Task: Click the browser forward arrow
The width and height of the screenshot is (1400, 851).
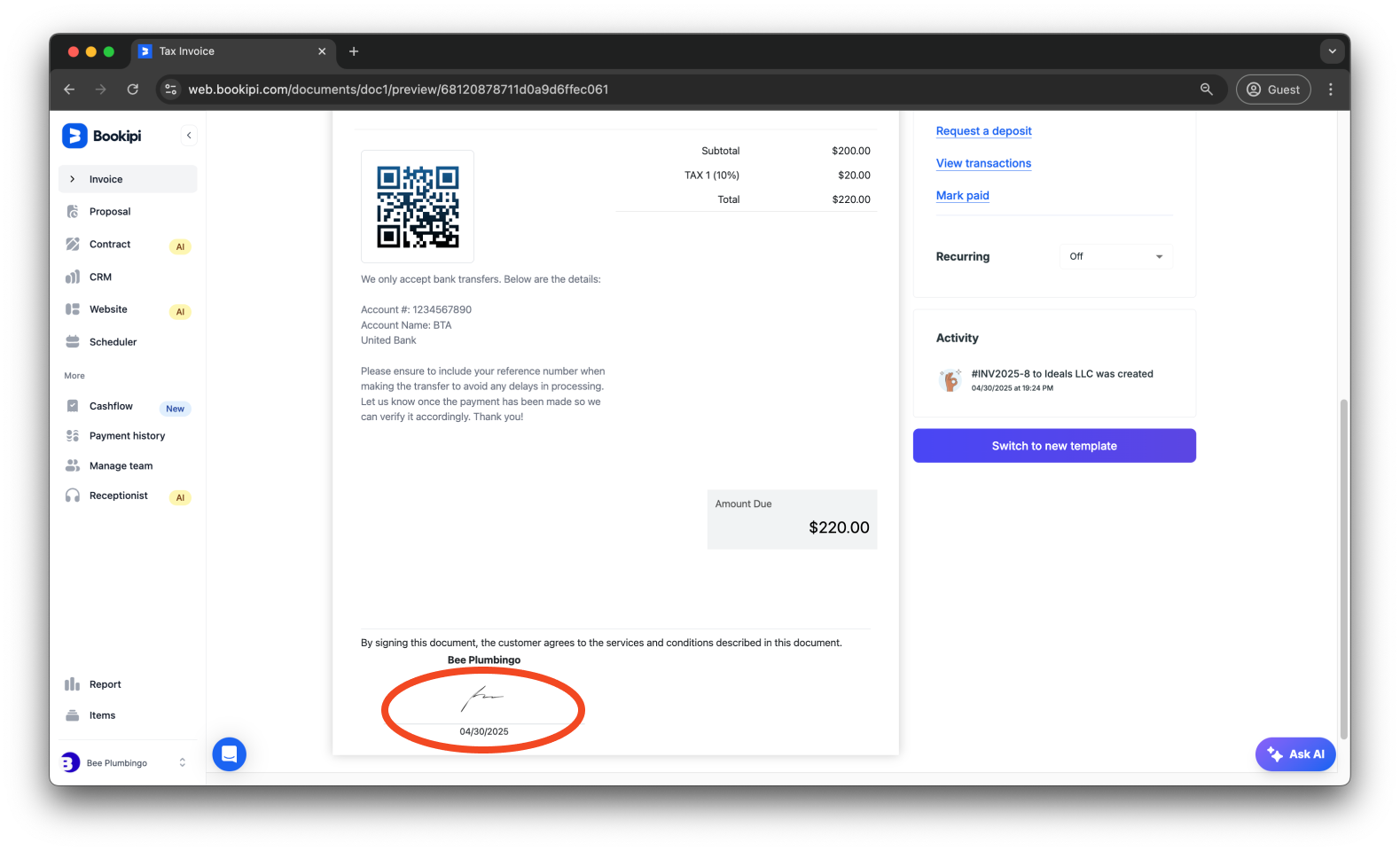Action: 101,90
